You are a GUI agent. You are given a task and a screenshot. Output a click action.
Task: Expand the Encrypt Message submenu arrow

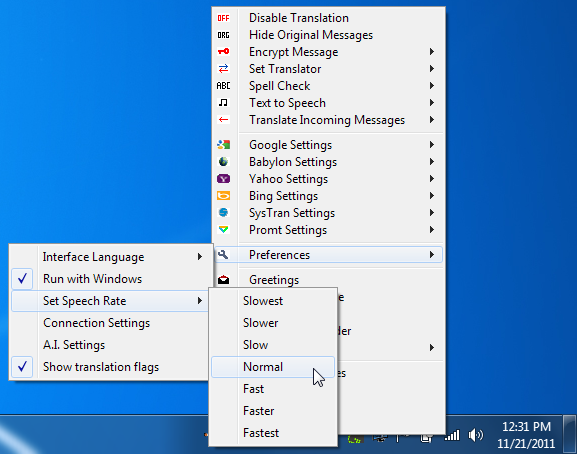pos(432,52)
